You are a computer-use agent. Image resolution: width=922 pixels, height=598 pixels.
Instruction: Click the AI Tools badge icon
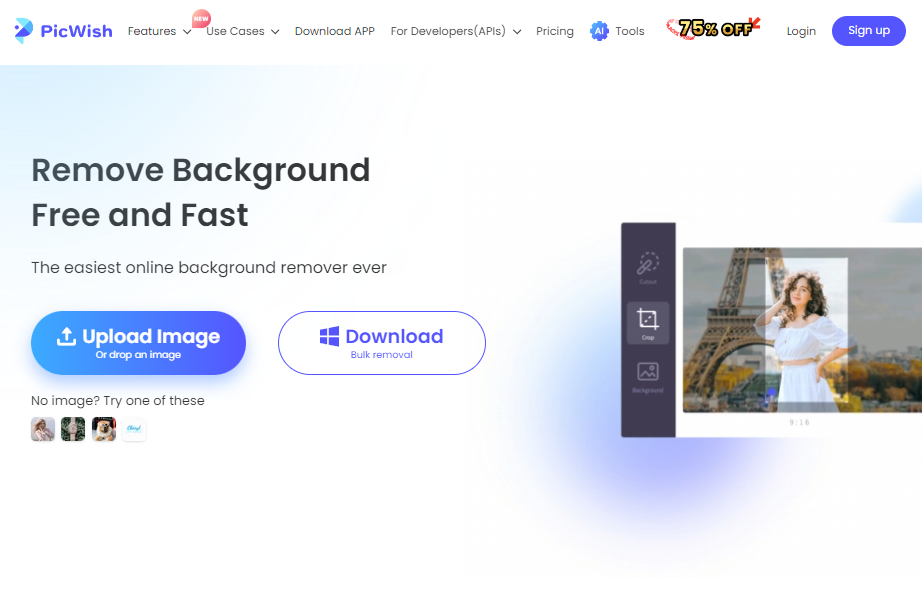point(599,31)
